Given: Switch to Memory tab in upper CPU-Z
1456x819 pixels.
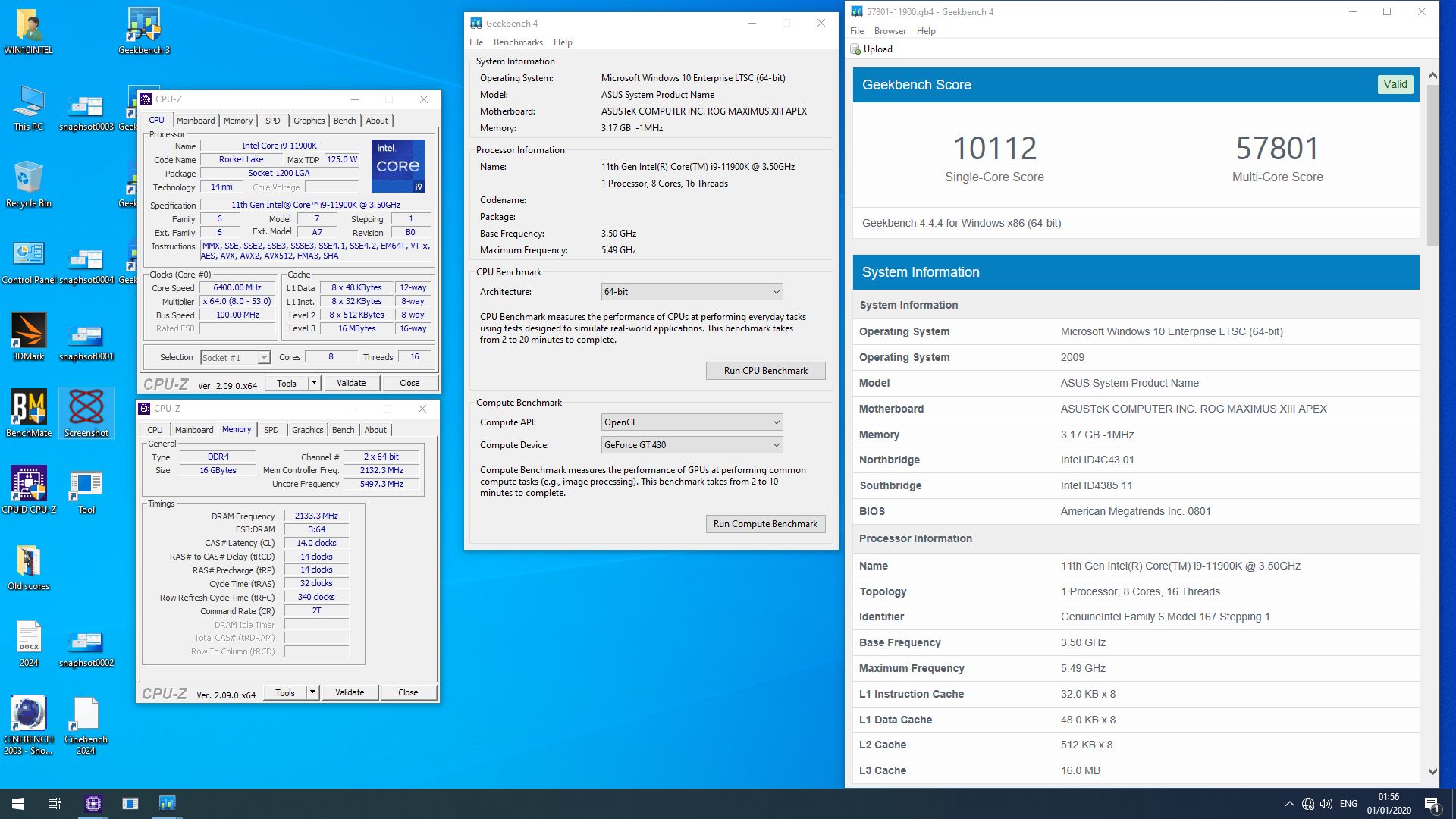Looking at the screenshot, I should [x=238, y=121].
